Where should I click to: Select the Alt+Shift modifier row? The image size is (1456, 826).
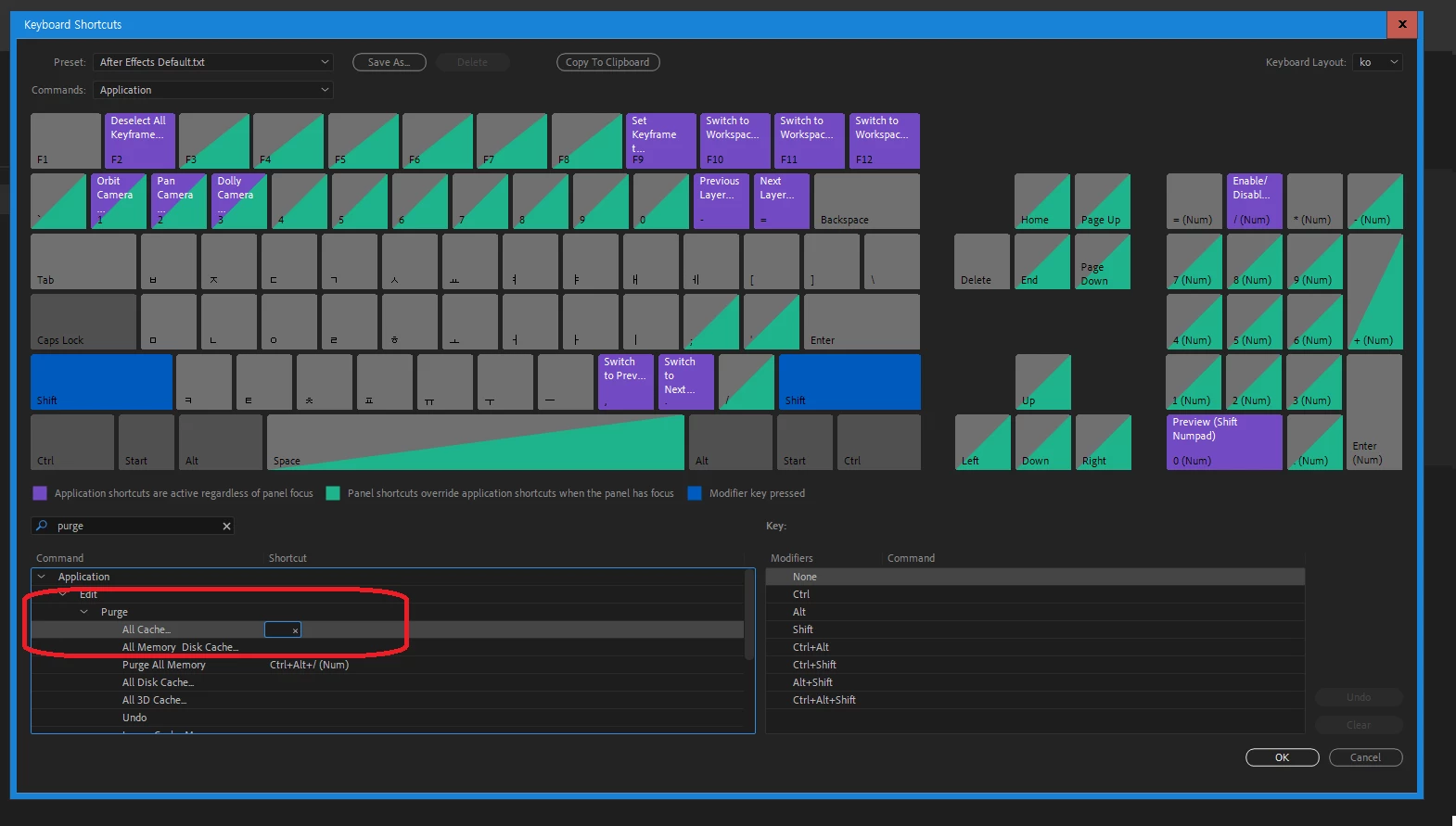click(x=1035, y=682)
